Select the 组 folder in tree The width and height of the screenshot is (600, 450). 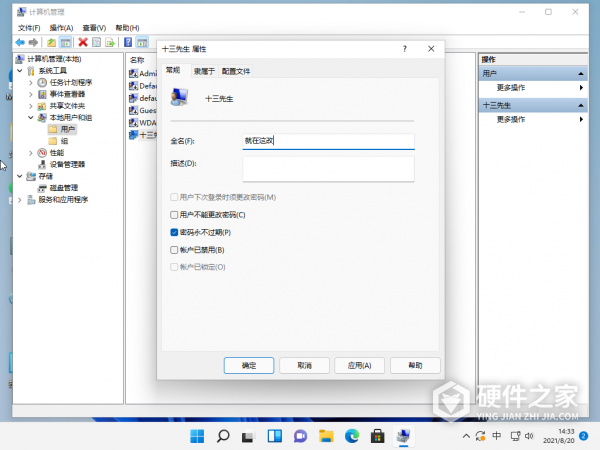pyautogui.click(x=59, y=141)
